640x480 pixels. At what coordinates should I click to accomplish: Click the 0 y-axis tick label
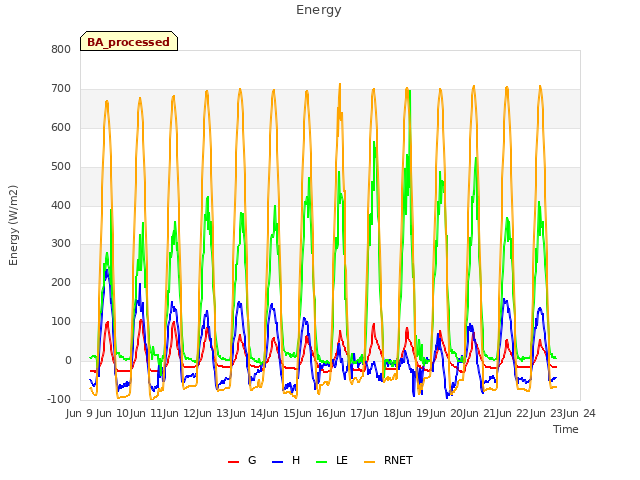click(x=68, y=360)
